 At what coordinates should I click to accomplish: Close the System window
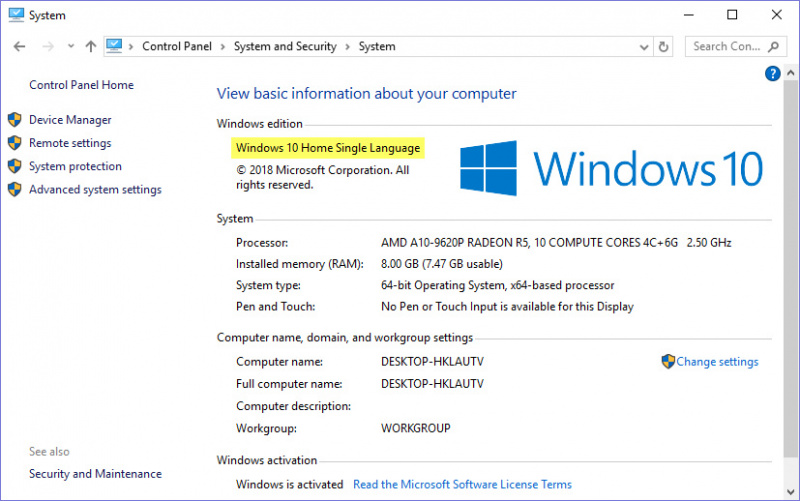pos(777,15)
